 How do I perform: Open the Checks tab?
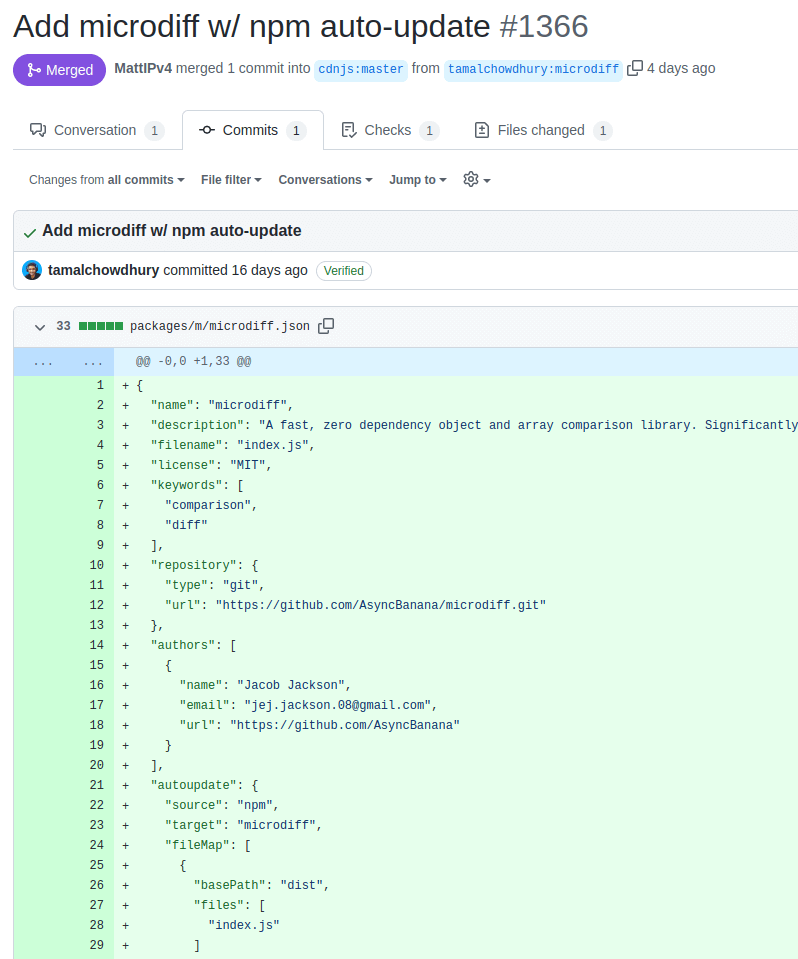(x=389, y=130)
